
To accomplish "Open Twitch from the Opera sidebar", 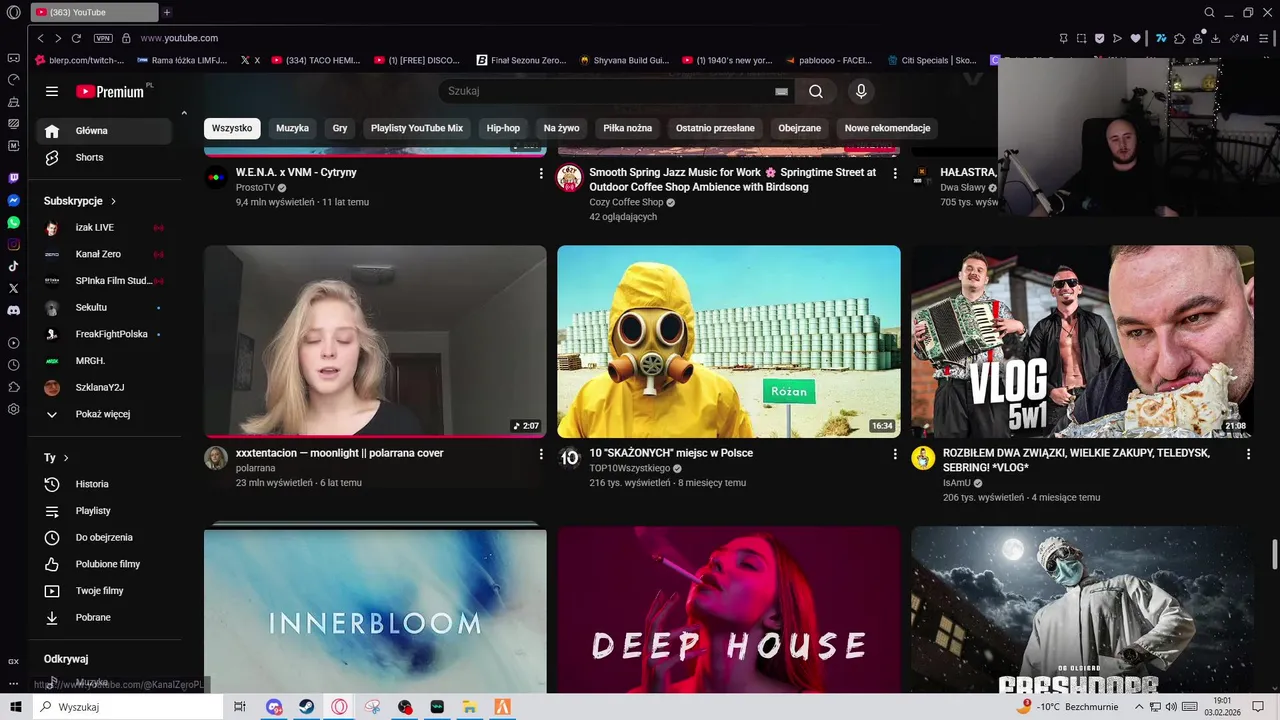I will 13,178.
